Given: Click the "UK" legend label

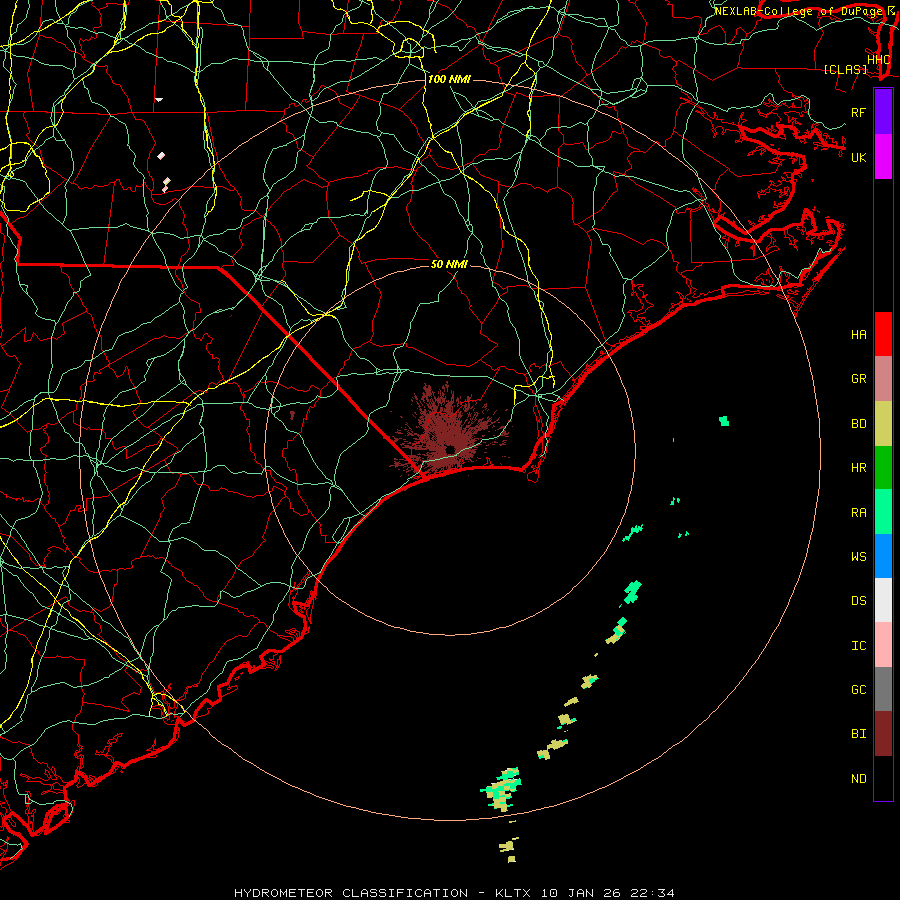Looking at the screenshot, I should (858, 157).
